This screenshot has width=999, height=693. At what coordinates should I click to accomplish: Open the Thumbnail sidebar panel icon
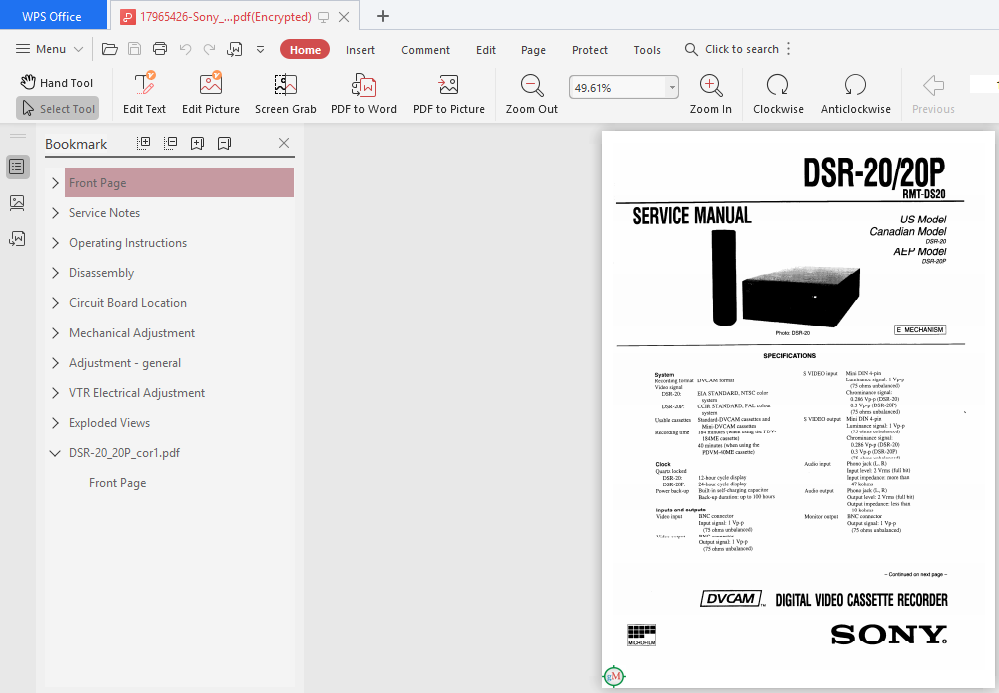click(17, 203)
